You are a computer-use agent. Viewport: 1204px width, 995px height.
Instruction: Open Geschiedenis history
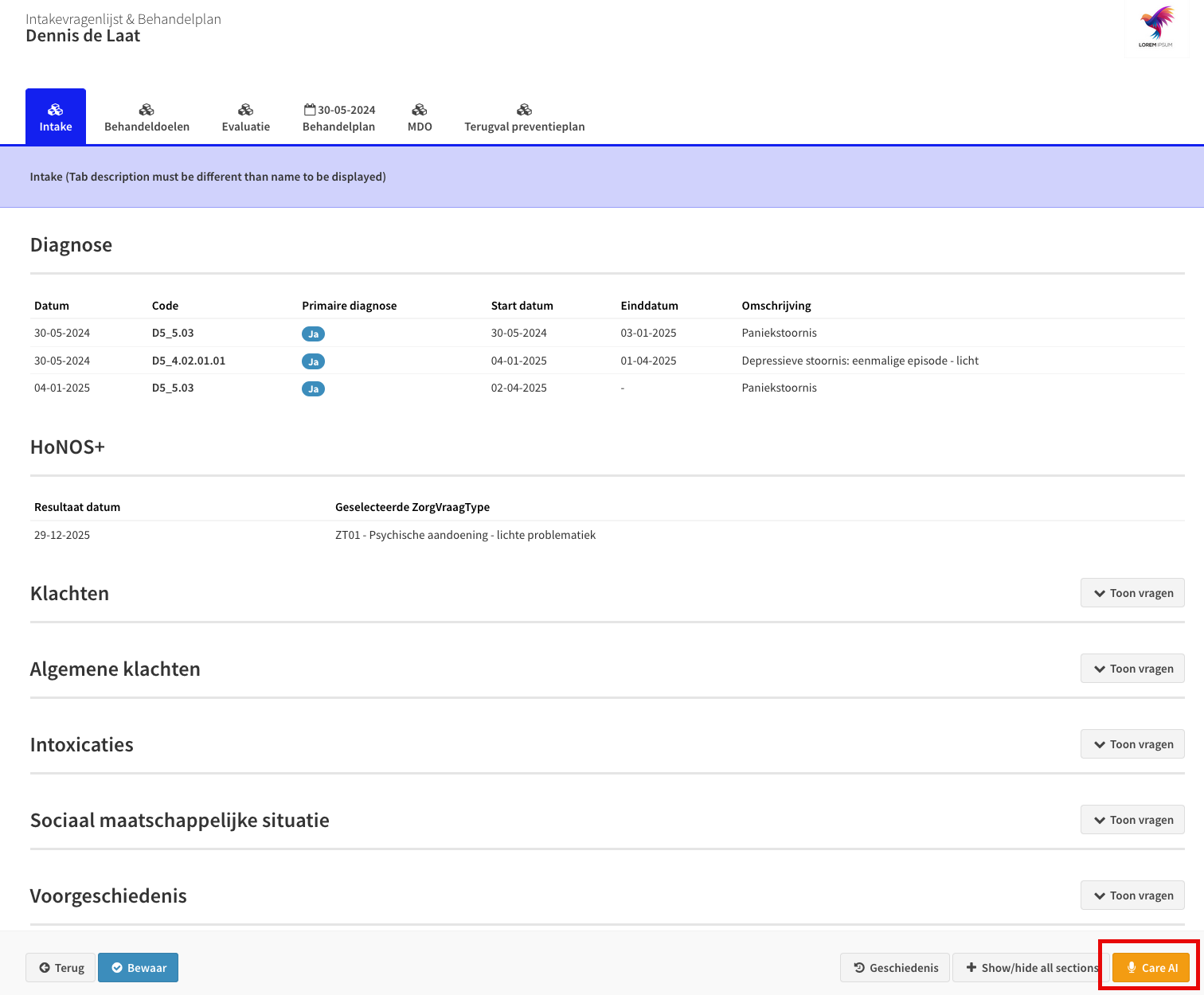click(895, 968)
